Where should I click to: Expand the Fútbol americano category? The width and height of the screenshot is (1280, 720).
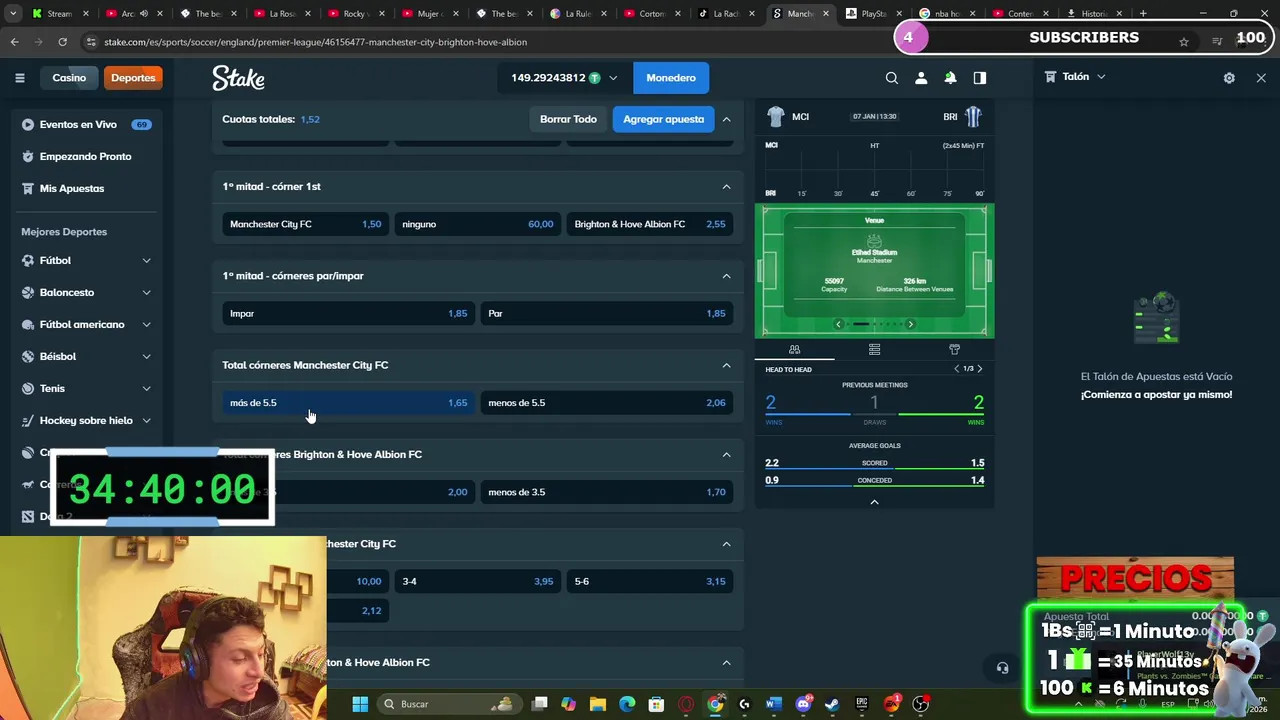(146, 325)
